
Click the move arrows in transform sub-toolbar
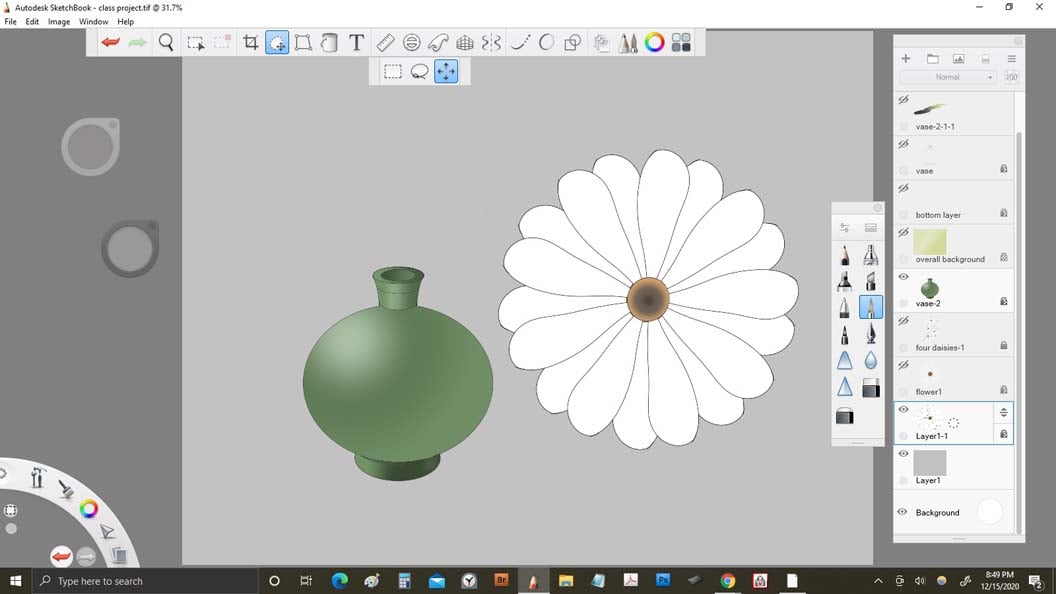click(x=446, y=71)
